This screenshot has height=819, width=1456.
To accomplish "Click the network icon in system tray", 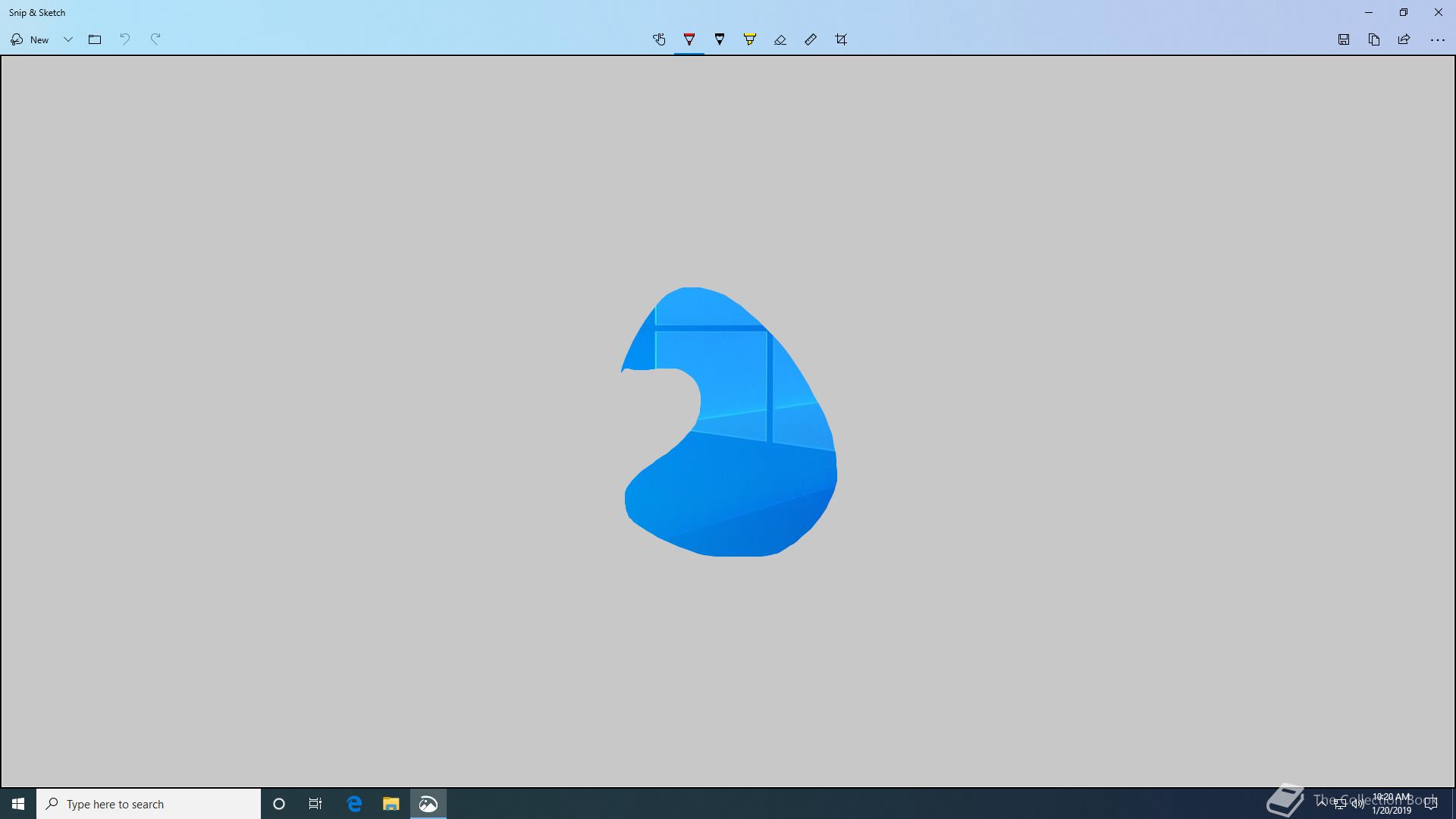I will [1339, 804].
